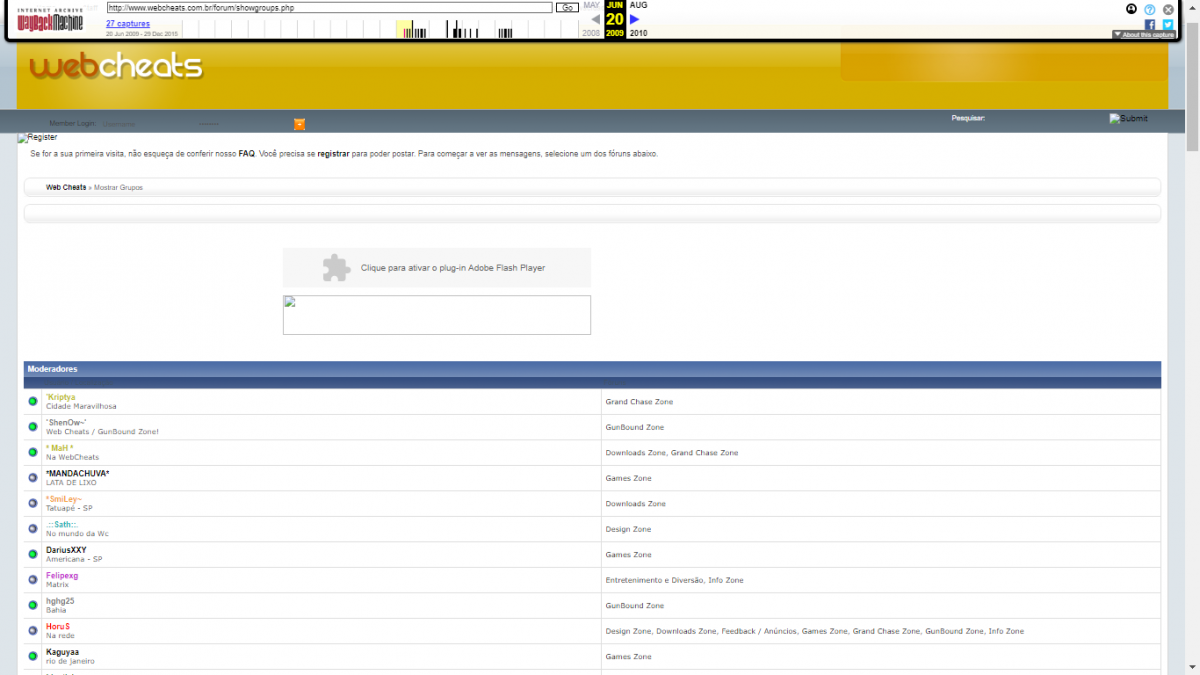Open the 27 captures link
1200x675 pixels.
pos(128,23)
